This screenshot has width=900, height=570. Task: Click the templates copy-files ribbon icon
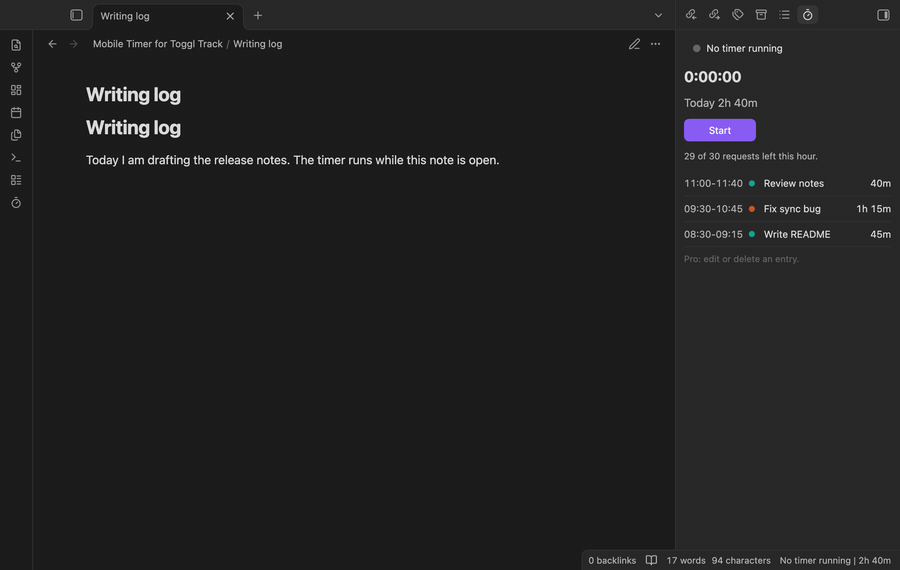coord(16,135)
